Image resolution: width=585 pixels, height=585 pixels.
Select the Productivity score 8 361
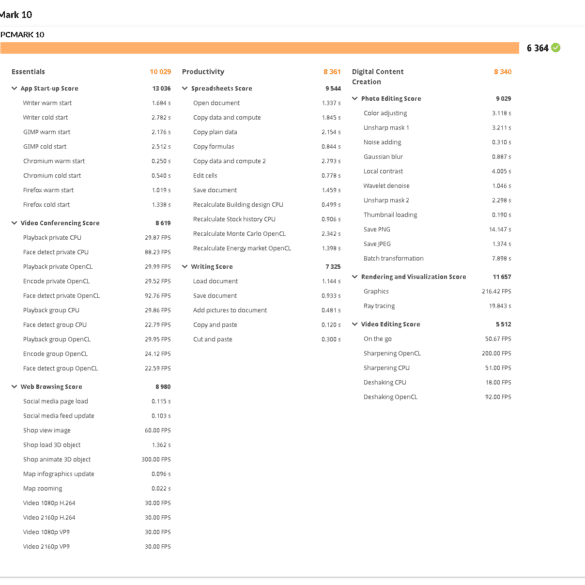tap(332, 72)
